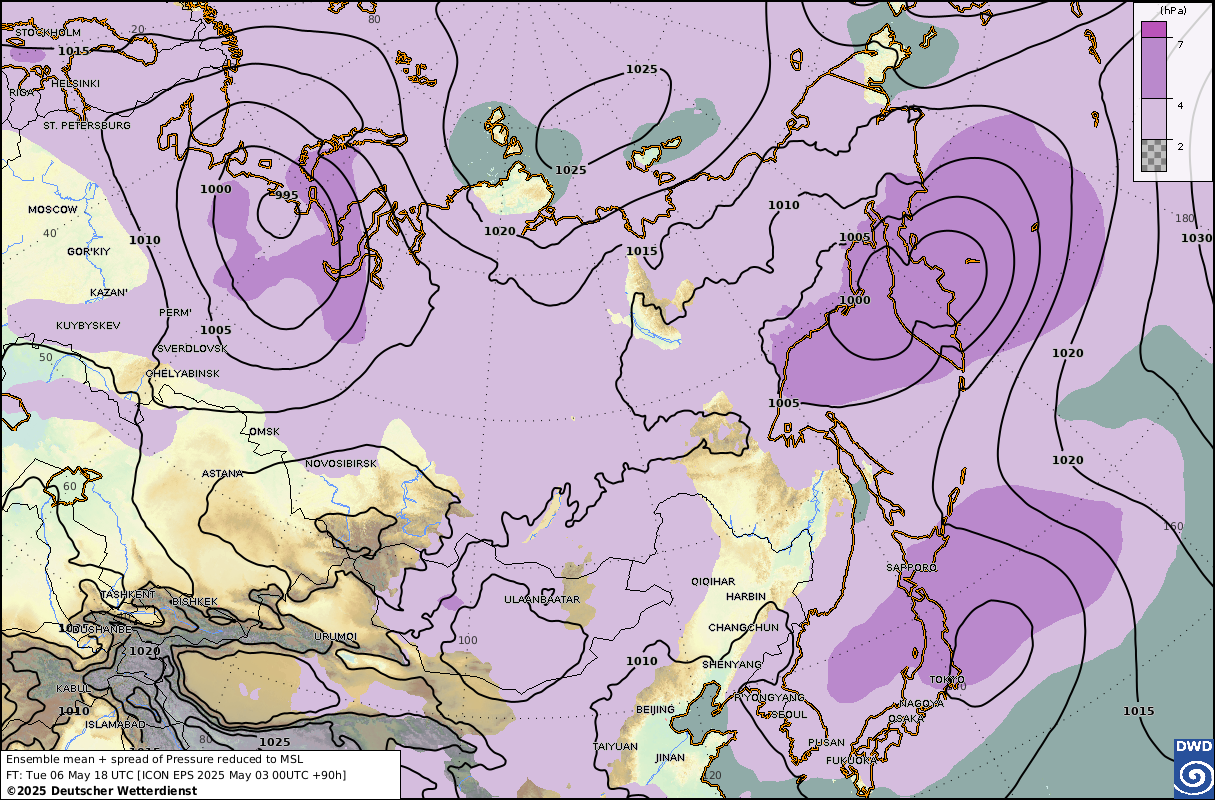Screen dimensions: 1215x800
Task: Select the 4 to 7 hPa legend swatch
Action: pos(1154,69)
